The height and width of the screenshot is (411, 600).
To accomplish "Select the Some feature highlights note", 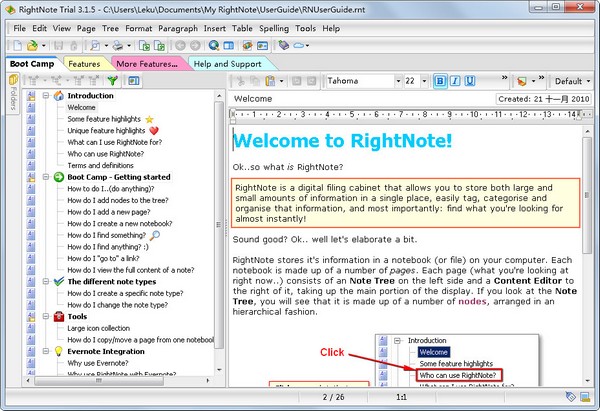I will (x=104, y=119).
